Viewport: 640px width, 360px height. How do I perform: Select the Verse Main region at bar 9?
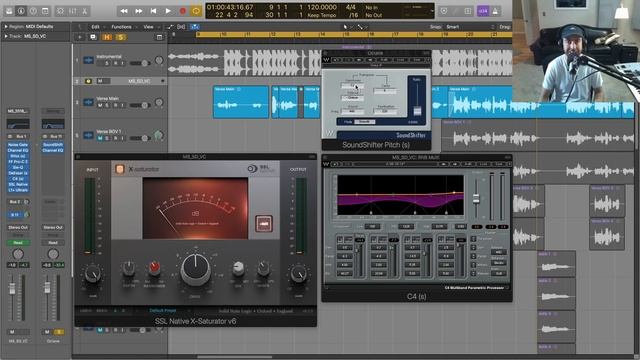point(241,102)
